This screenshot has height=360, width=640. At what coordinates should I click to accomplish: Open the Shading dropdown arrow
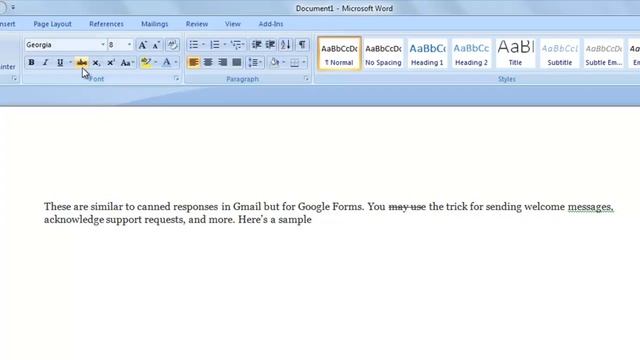tap(284, 62)
